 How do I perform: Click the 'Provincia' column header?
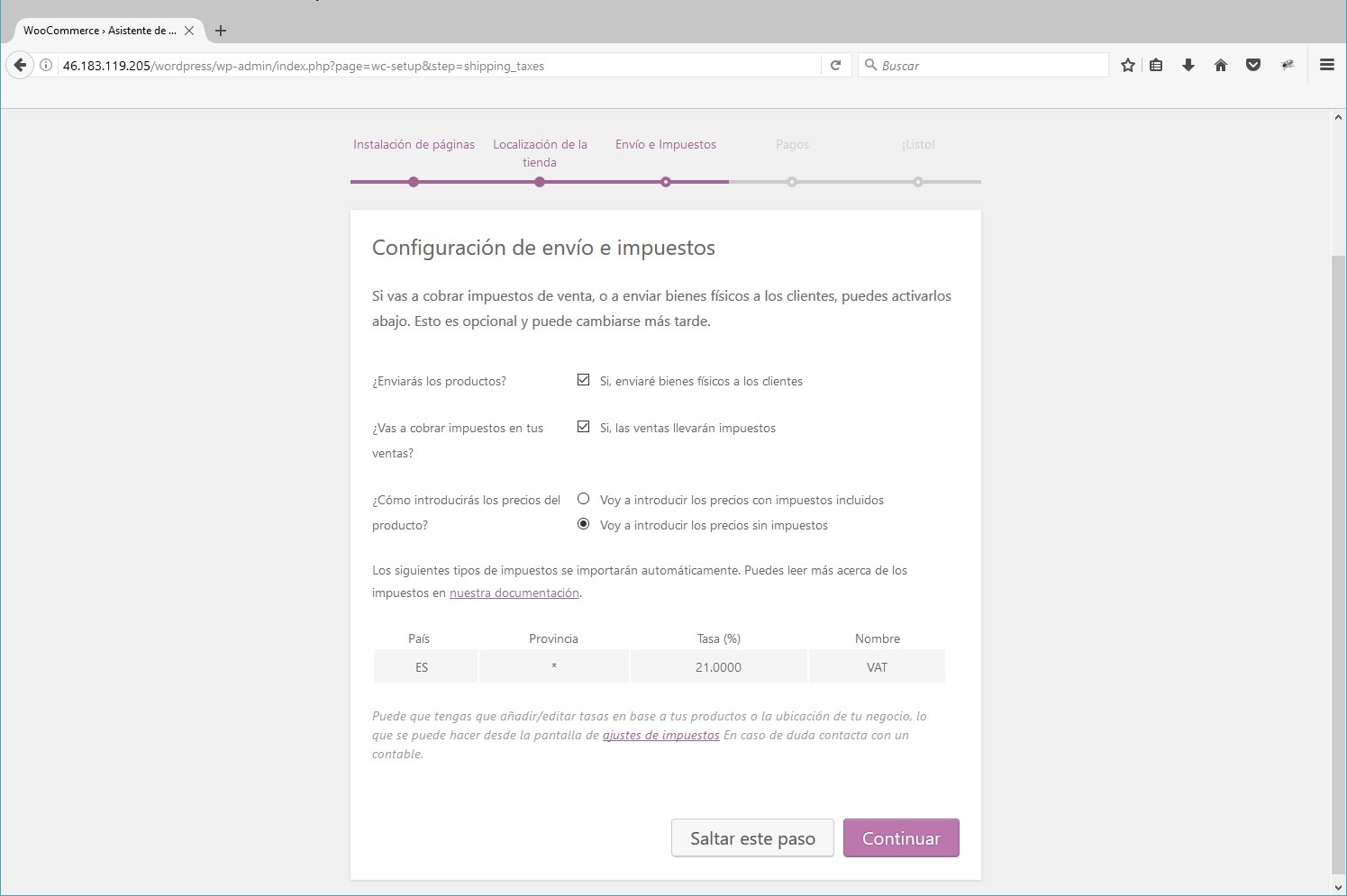pos(553,638)
